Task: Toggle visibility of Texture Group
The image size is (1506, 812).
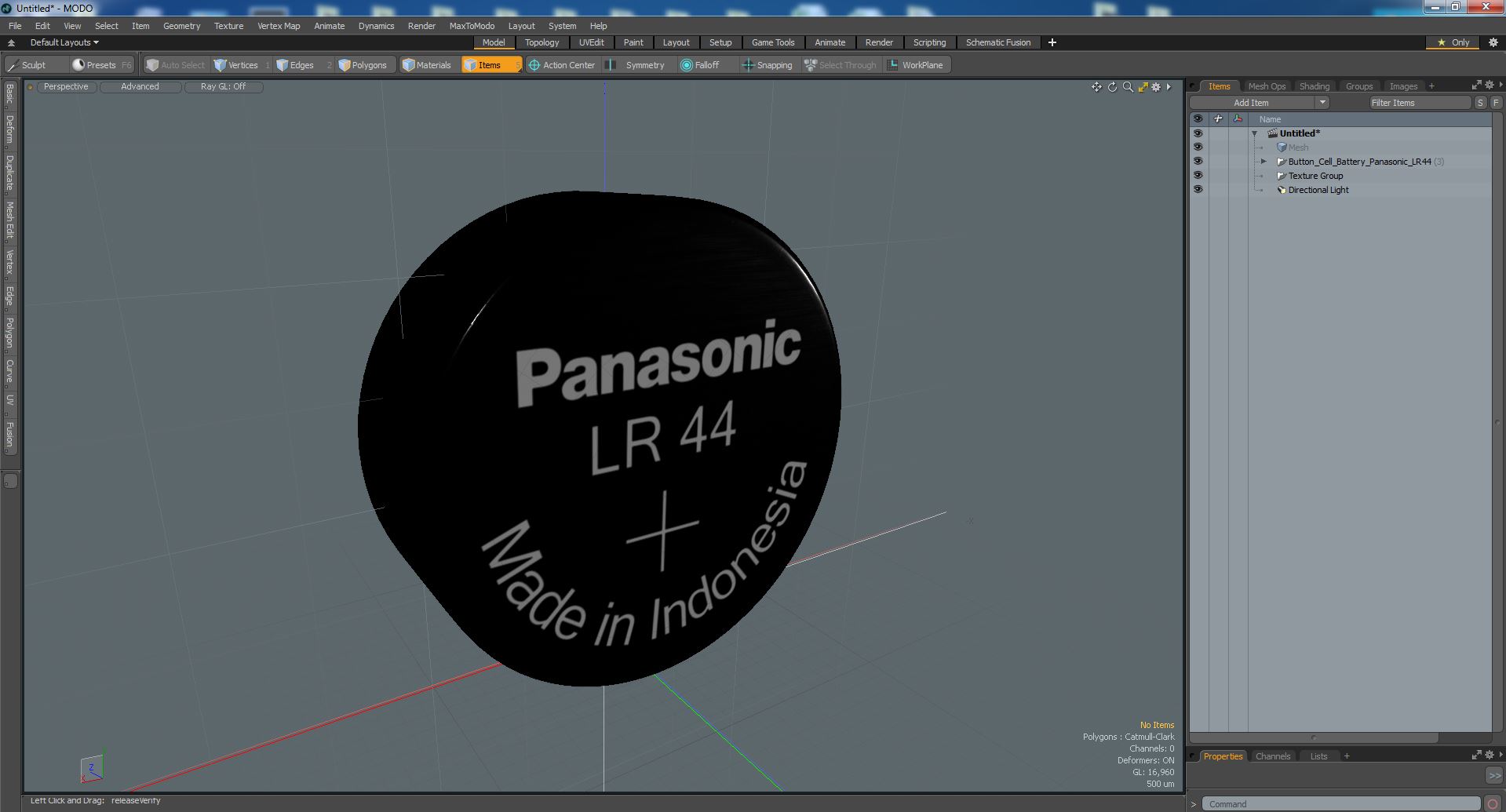Action: [1198, 176]
